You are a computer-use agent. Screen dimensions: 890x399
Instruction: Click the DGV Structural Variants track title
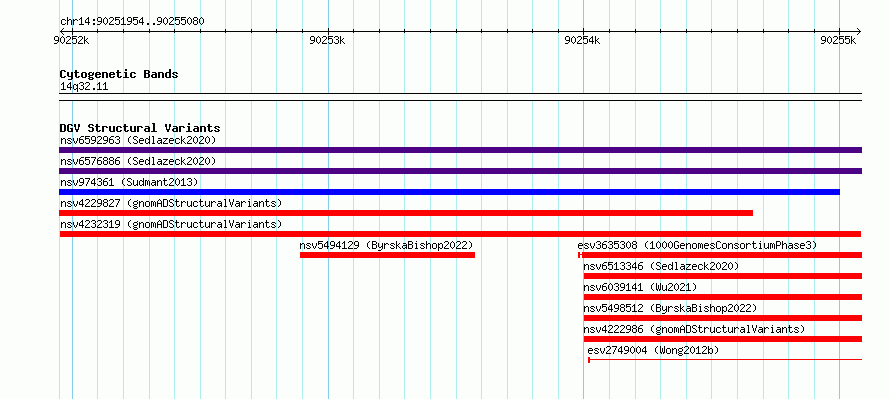tap(140, 128)
